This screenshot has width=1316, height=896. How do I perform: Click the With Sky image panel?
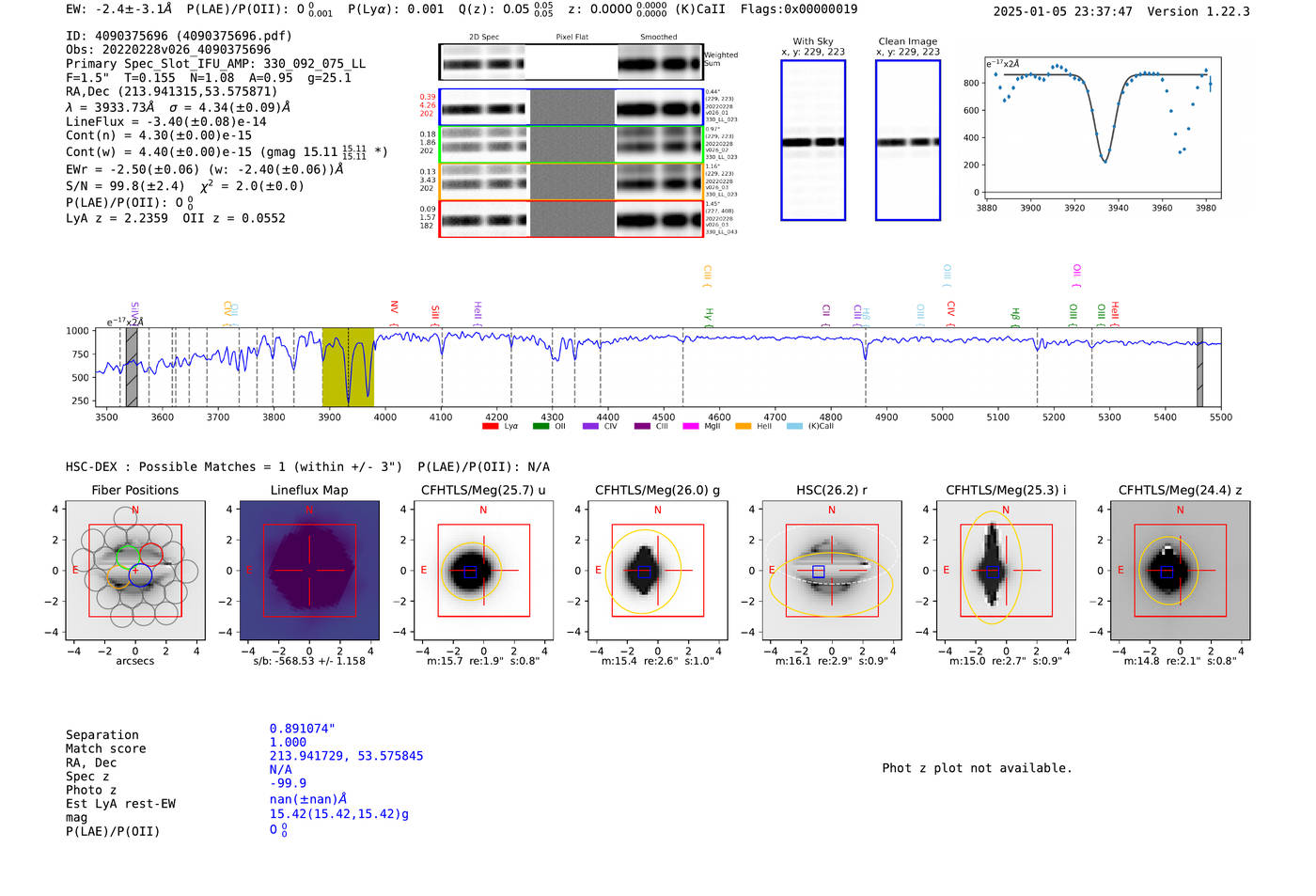[x=813, y=140]
